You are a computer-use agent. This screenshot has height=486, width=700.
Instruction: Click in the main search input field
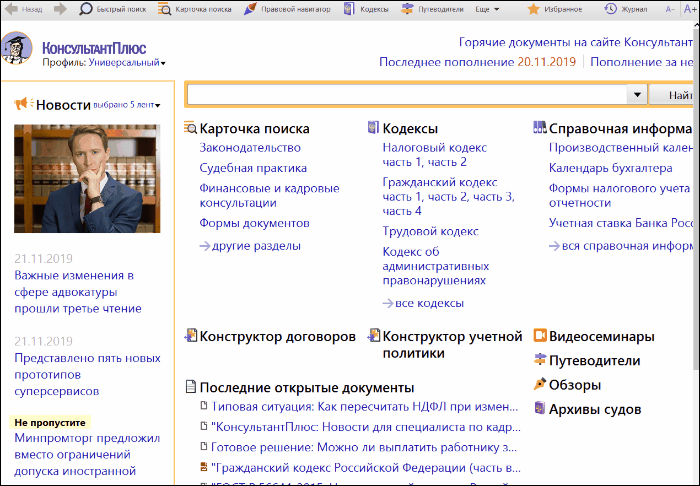tap(407, 95)
